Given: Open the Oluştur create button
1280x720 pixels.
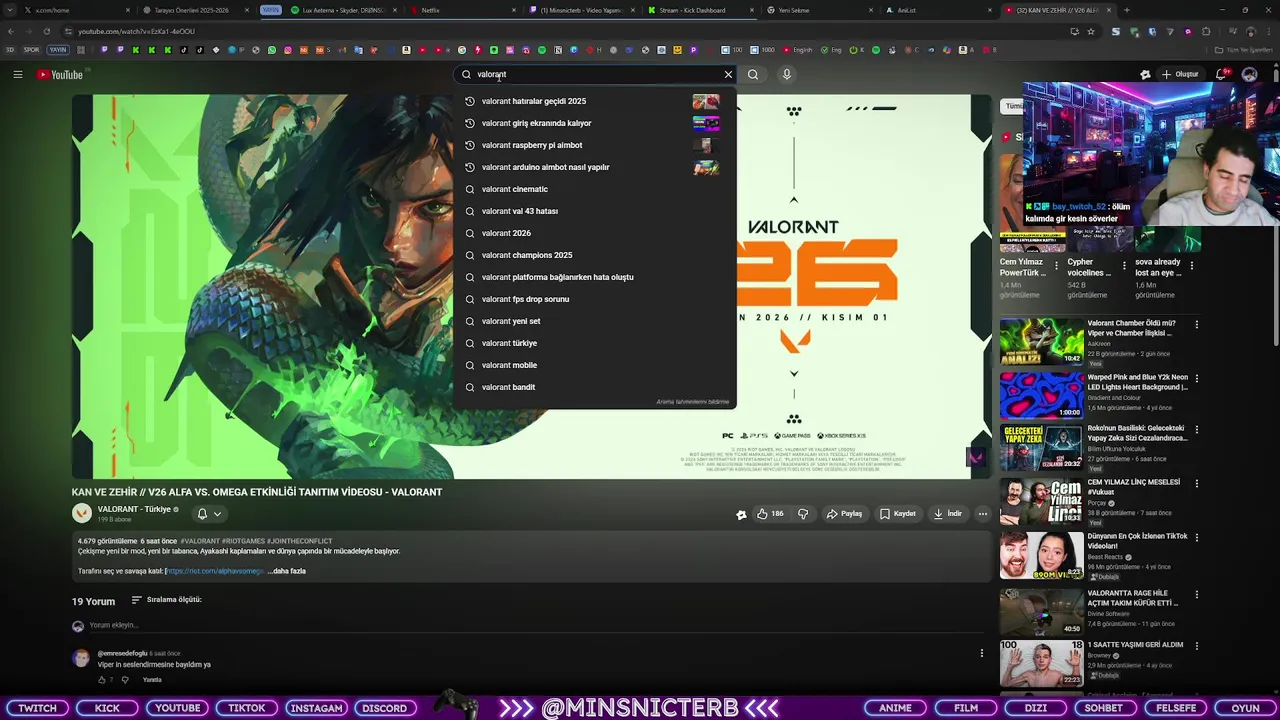Looking at the screenshot, I should click(x=1180, y=74).
